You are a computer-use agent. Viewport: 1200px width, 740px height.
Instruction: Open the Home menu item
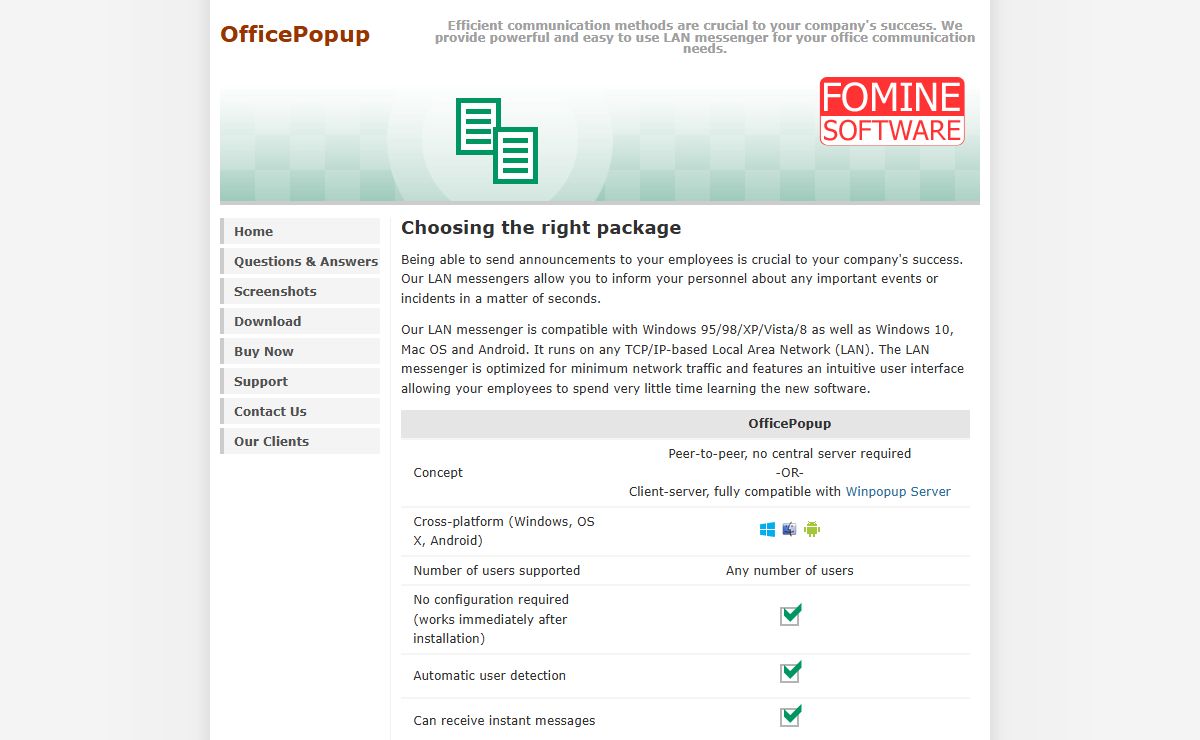300,231
